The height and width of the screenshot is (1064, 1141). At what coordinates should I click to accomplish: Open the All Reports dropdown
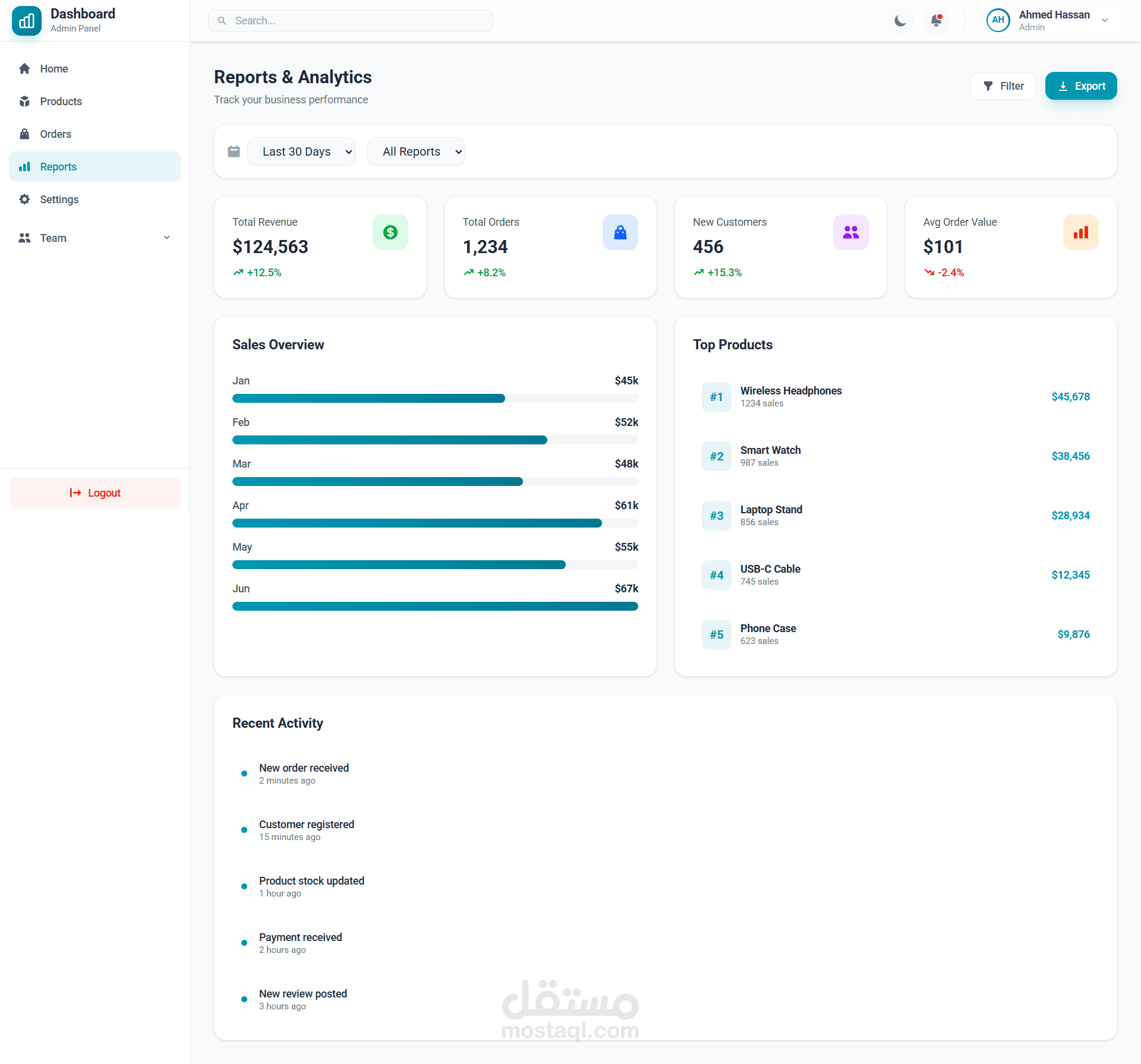tap(416, 151)
